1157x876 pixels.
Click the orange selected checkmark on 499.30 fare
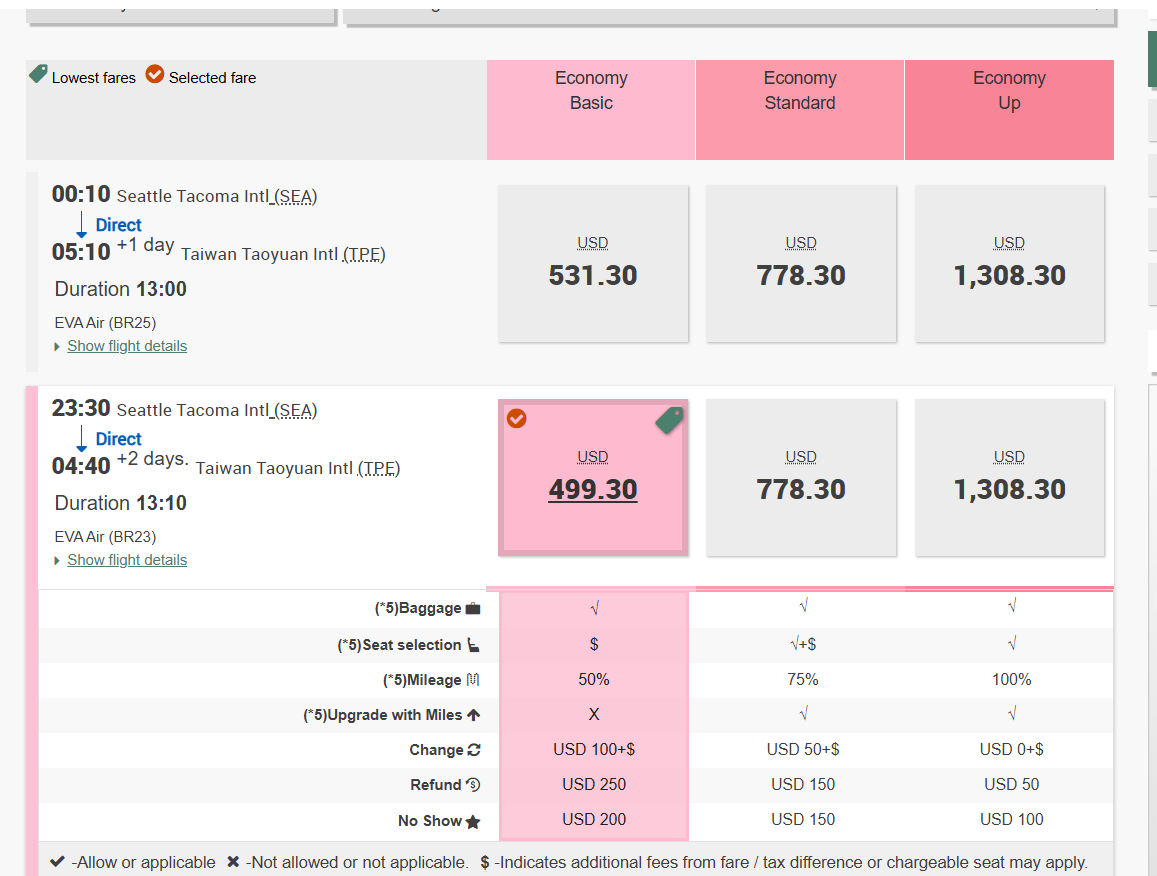(516, 418)
